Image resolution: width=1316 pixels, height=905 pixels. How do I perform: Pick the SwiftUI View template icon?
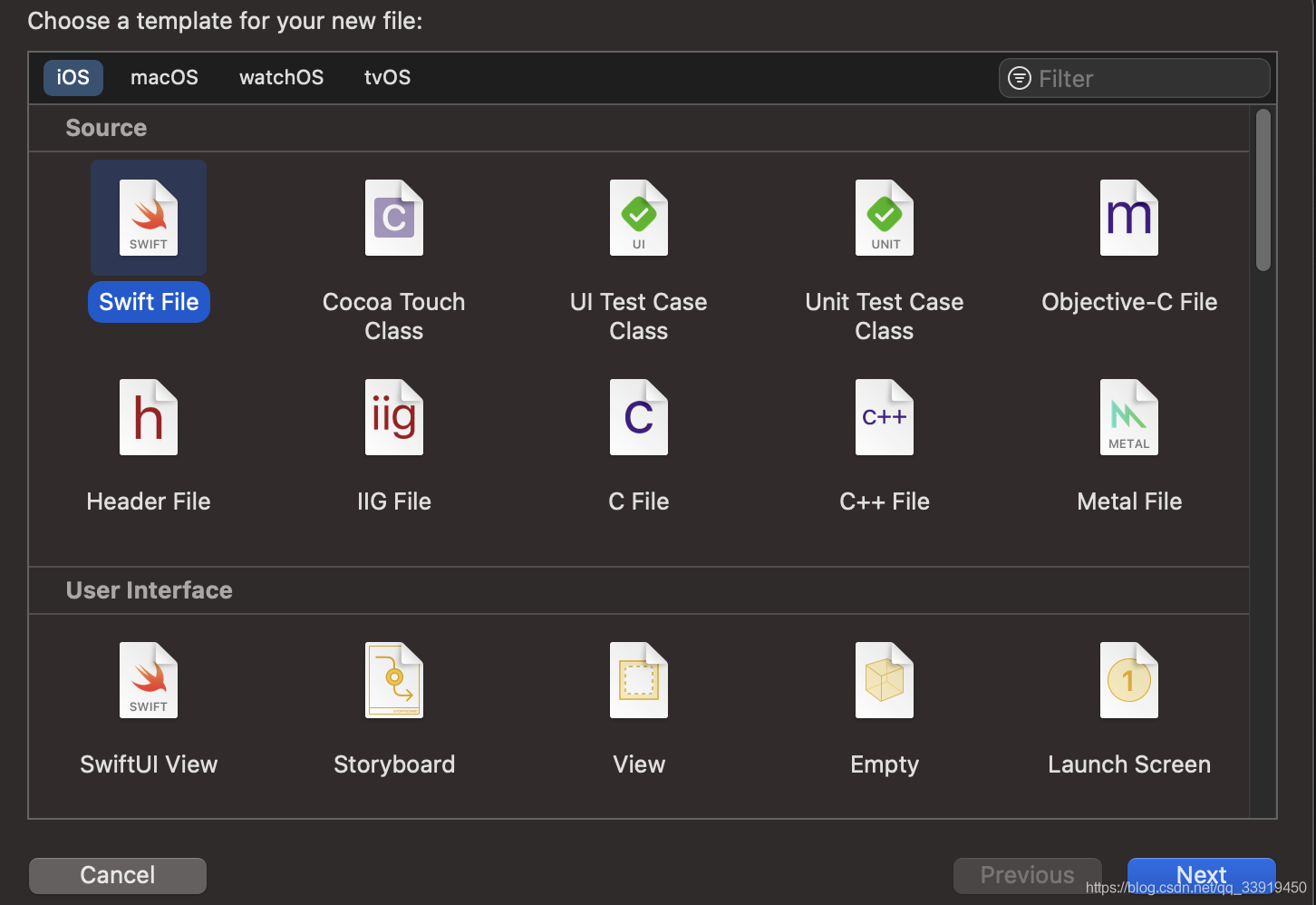pos(149,680)
